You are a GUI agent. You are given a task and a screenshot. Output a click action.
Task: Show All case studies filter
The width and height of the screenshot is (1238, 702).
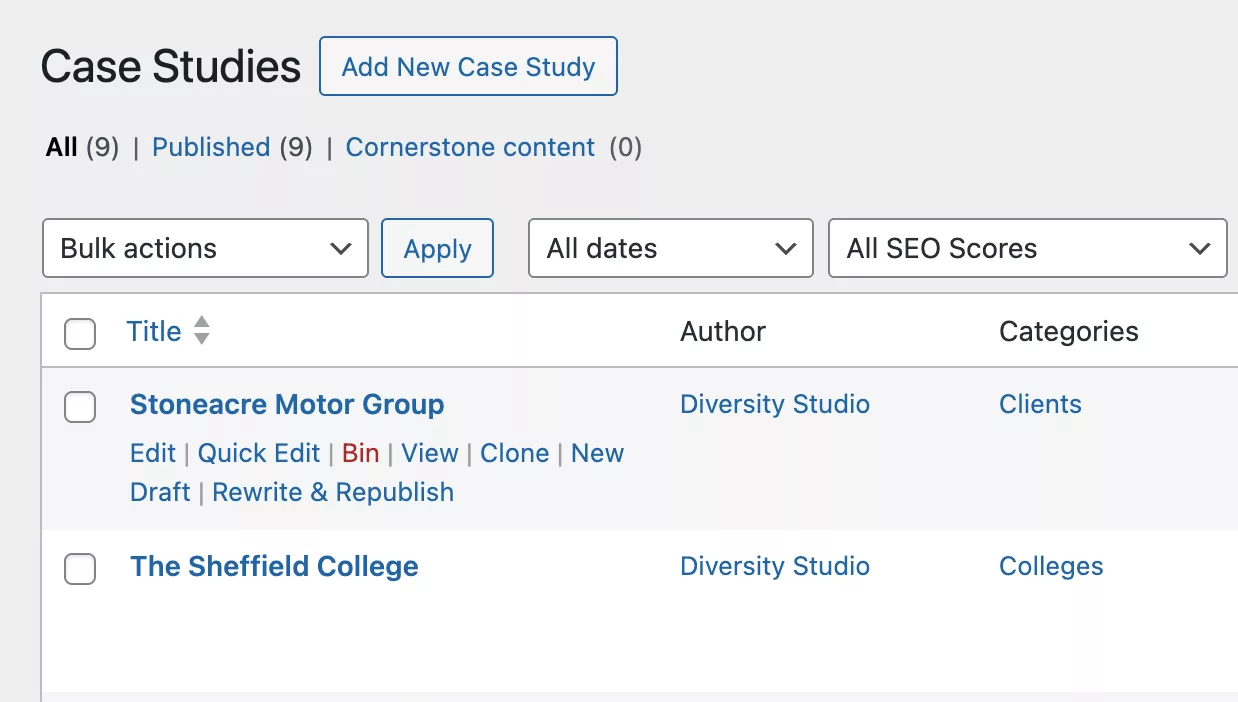tap(62, 147)
